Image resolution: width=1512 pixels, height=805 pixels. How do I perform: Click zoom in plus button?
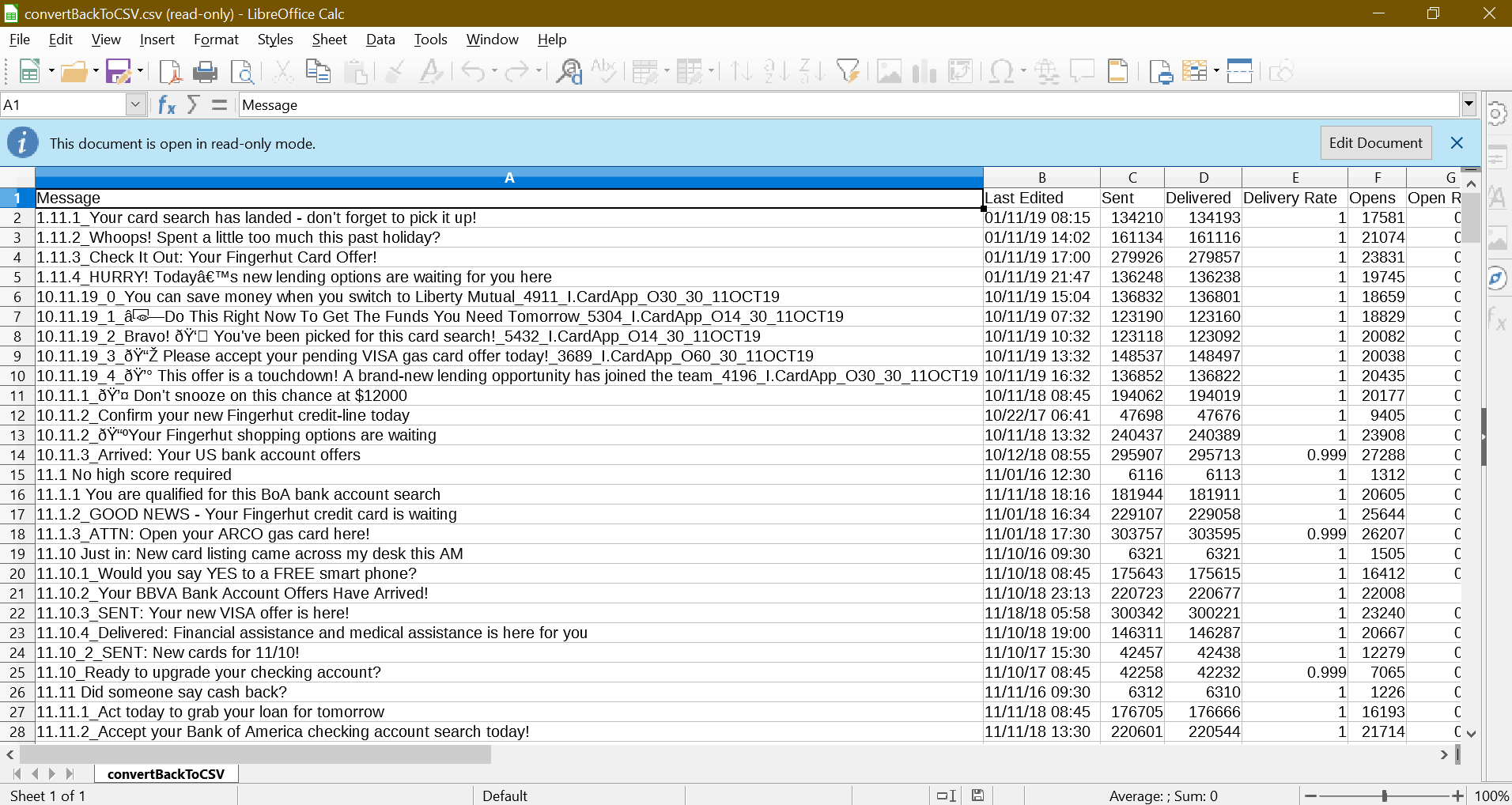tap(1457, 796)
